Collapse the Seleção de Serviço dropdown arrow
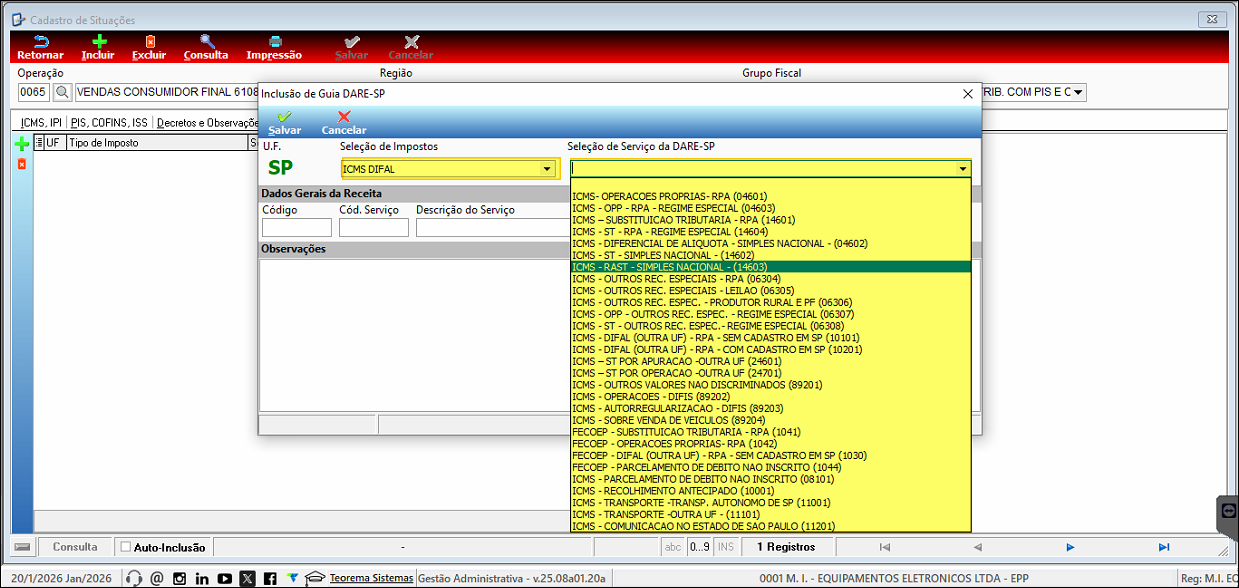 [x=962, y=169]
